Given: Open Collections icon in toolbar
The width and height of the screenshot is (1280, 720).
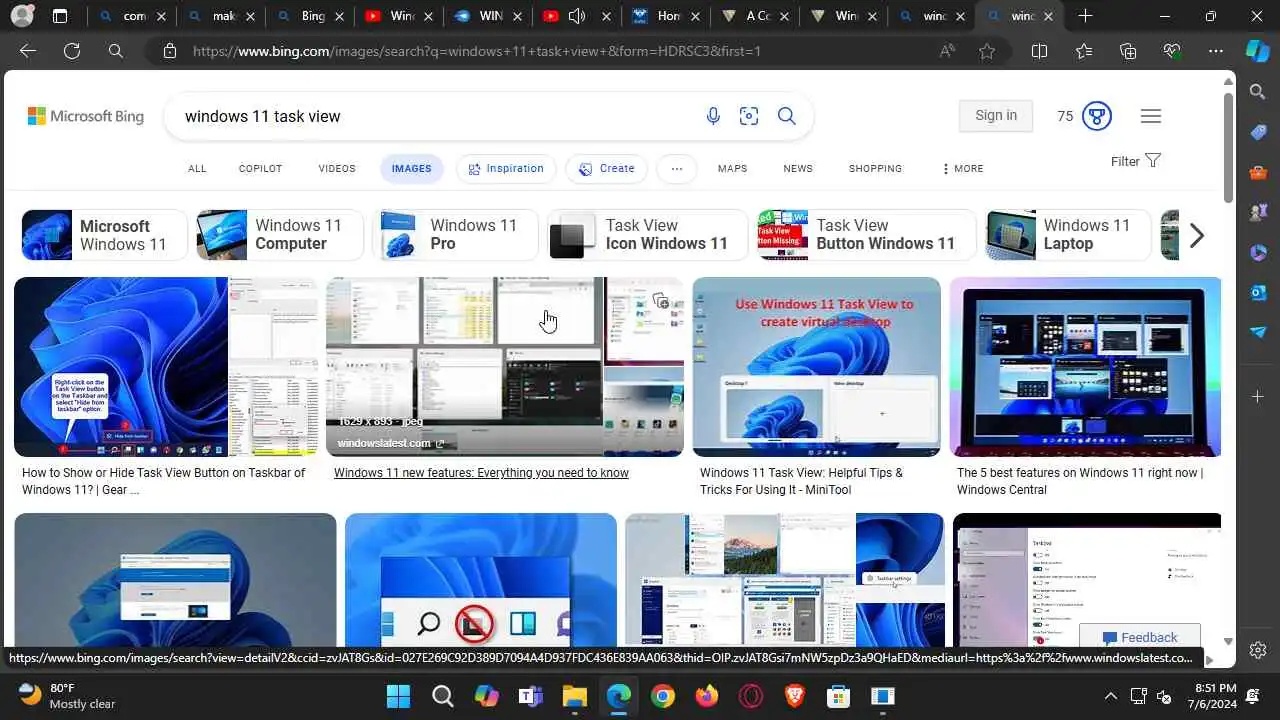Looking at the screenshot, I should coord(1128,51).
